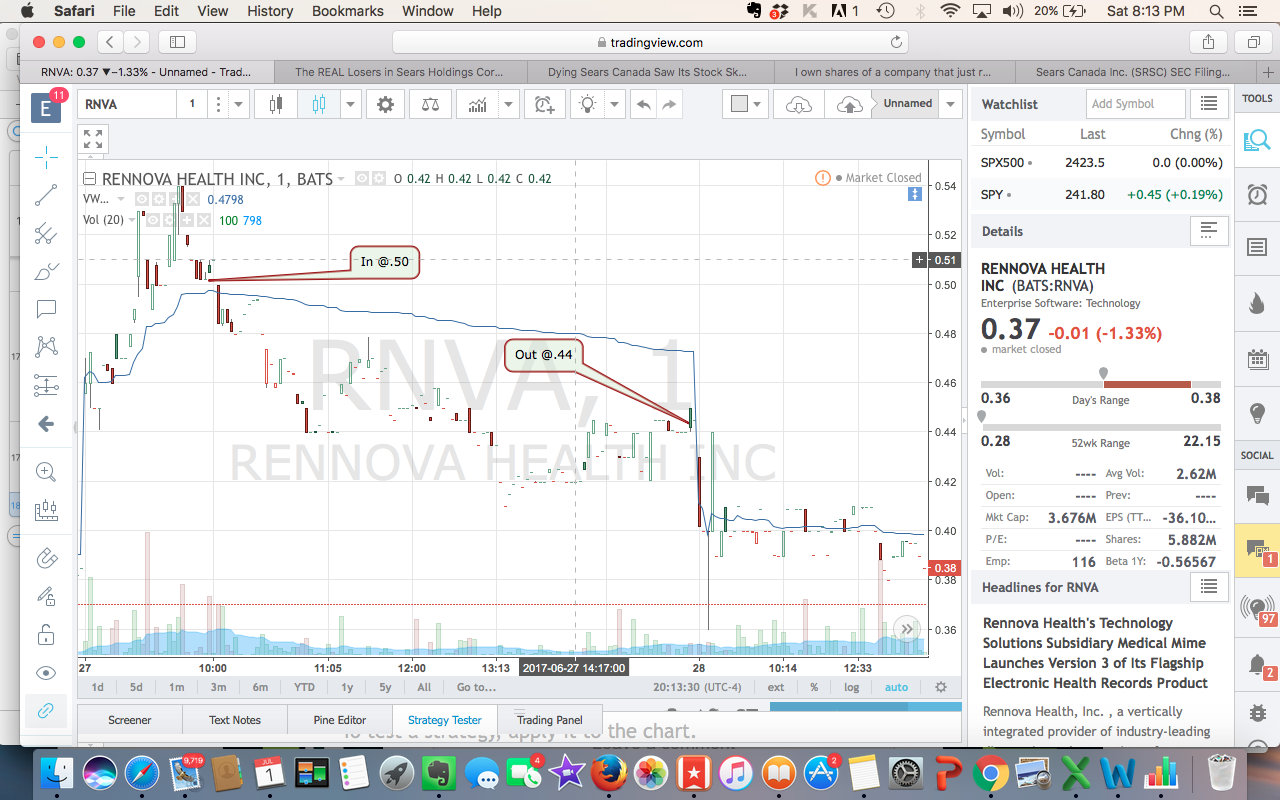This screenshot has height=800, width=1280.
Task: Expand the Vol (20) indicator dropdown
Action: pos(134,220)
